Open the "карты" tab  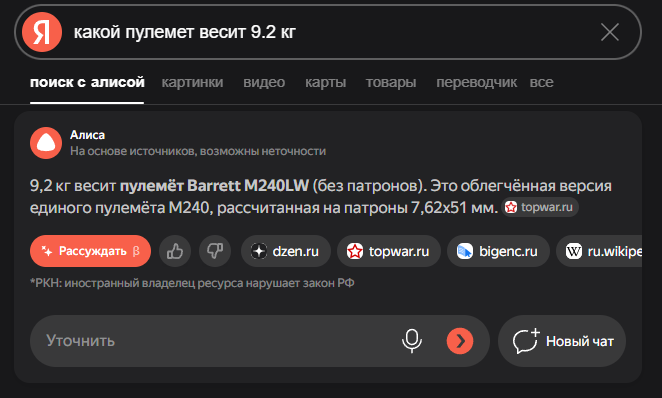pyautogui.click(x=325, y=82)
